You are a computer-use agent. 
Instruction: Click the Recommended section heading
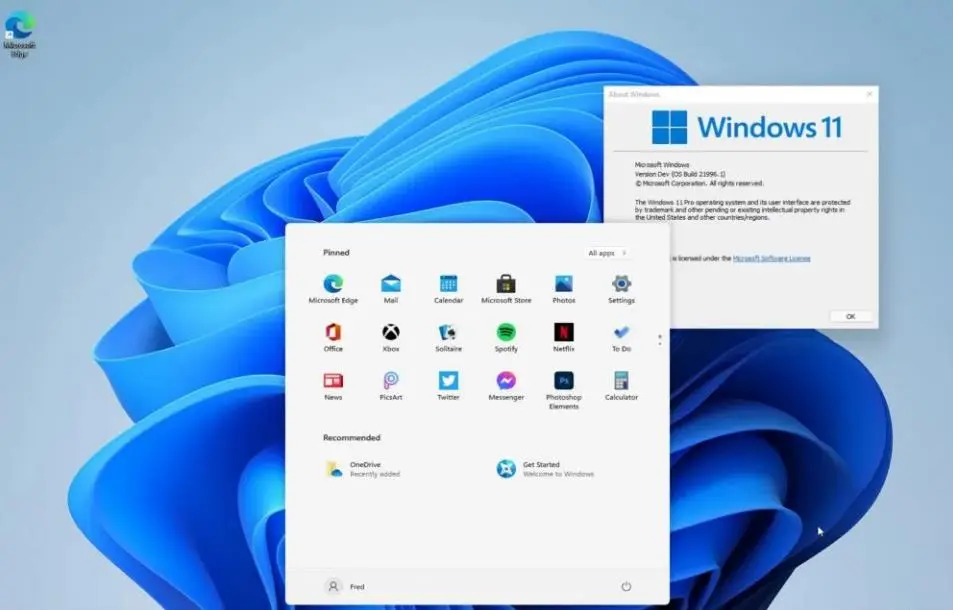click(x=351, y=437)
